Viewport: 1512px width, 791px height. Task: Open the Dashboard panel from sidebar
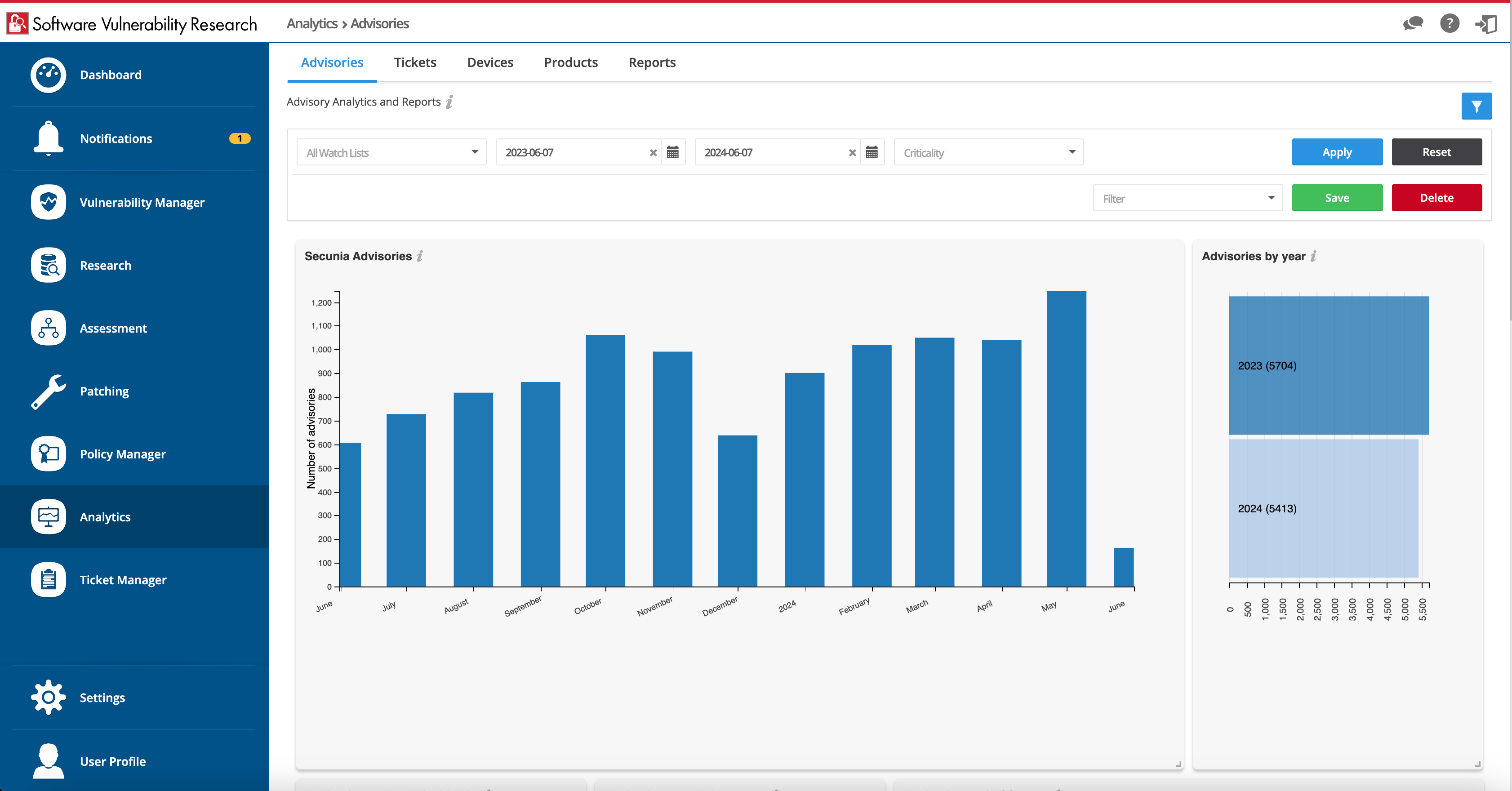(x=48, y=75)
